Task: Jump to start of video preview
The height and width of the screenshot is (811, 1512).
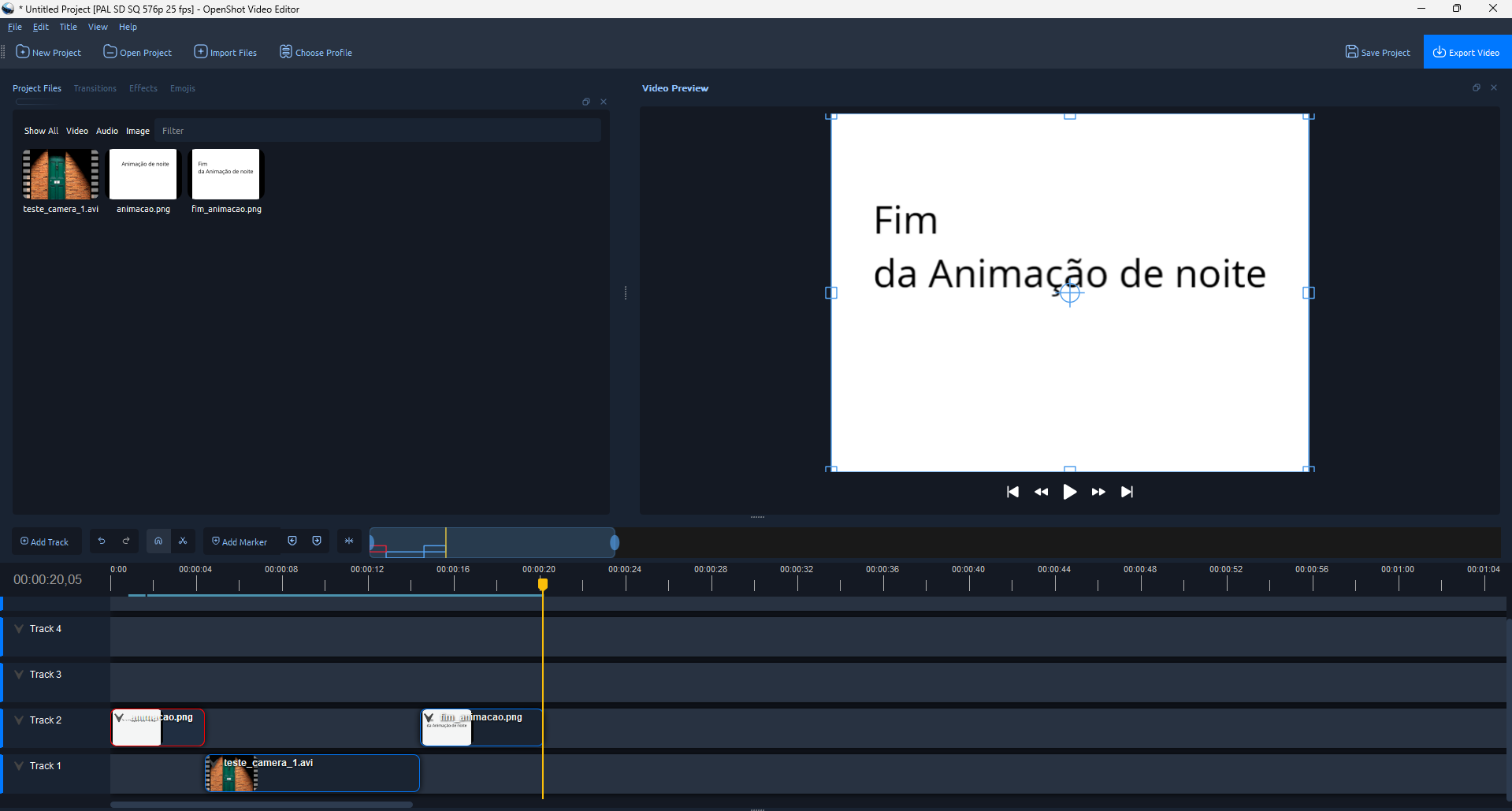Action: (1012, 492)
